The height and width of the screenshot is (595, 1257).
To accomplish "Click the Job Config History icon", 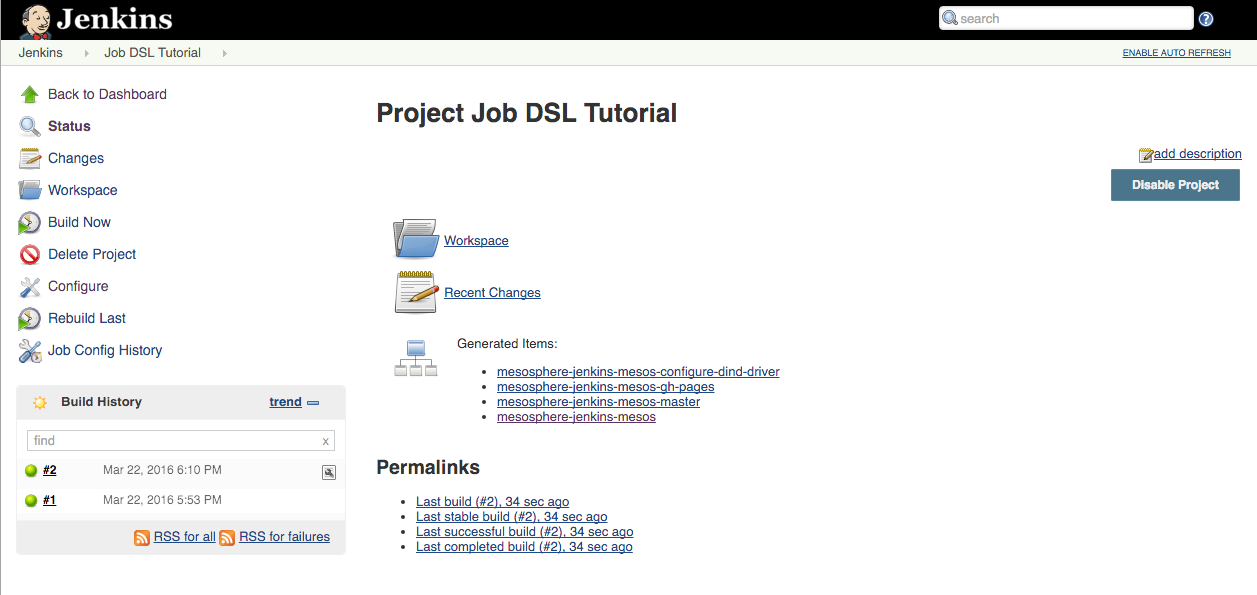I will (30, 350).
